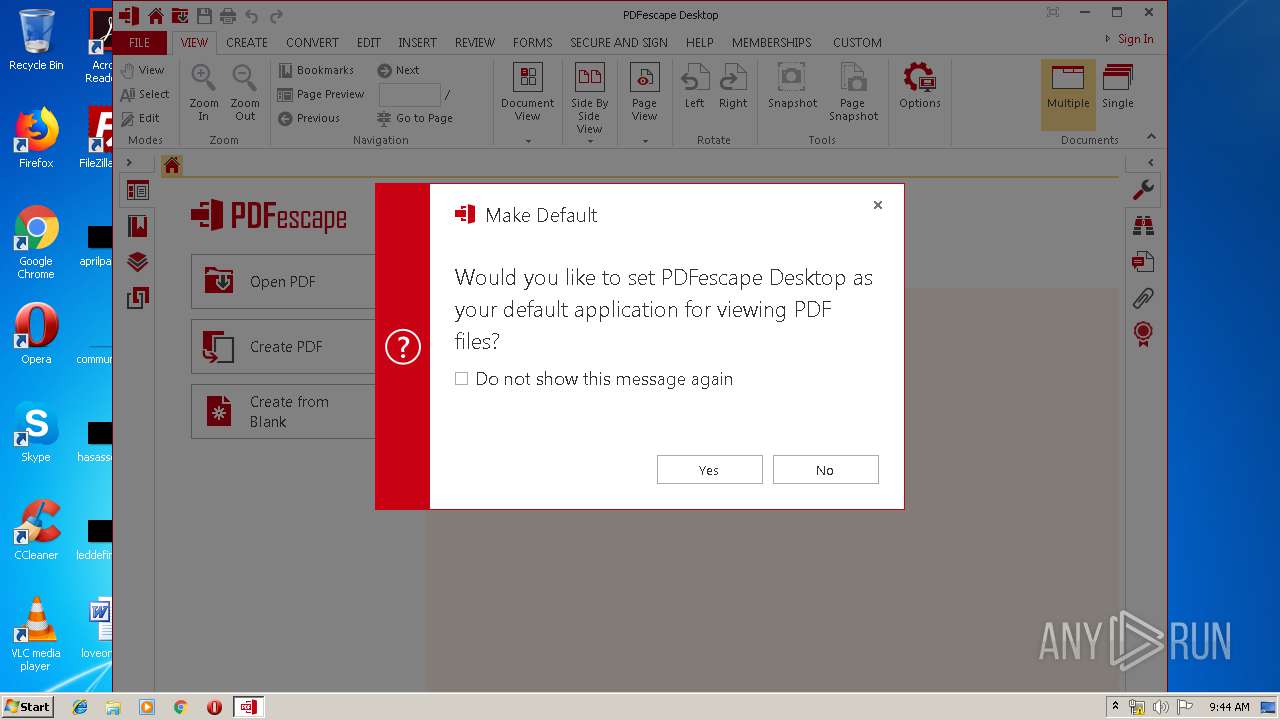Switch to the FORMS tab

pyautogui.click(x=533, y=42)
